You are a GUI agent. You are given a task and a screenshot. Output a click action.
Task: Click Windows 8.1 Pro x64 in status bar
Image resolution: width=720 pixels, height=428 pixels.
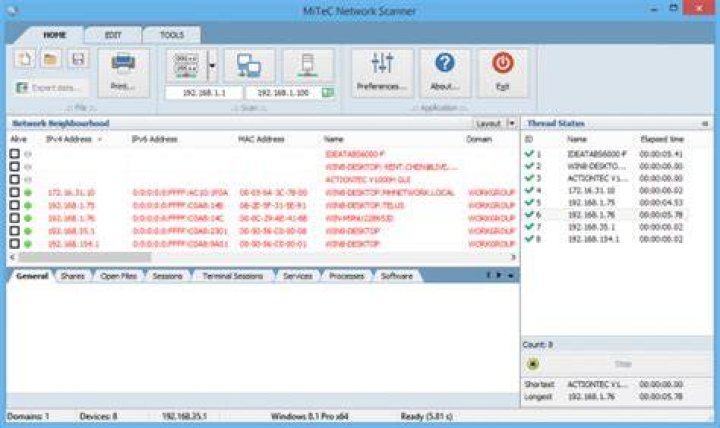click(x=309, y=417)
